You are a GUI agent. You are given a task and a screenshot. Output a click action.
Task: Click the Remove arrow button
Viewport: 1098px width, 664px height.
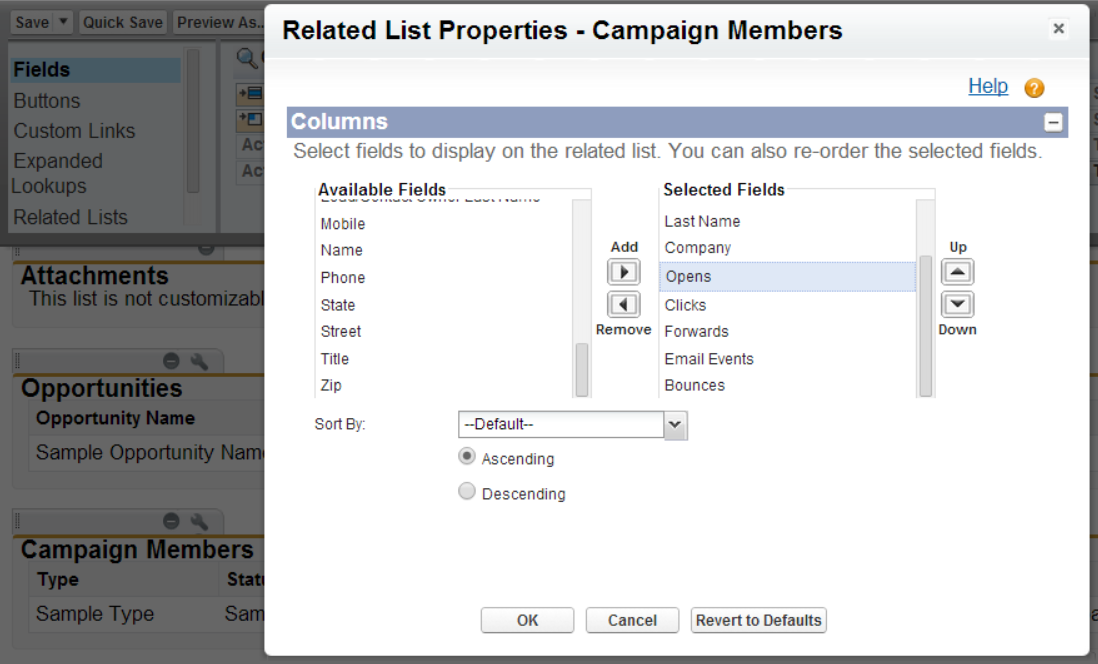click(x=624, y=304)
